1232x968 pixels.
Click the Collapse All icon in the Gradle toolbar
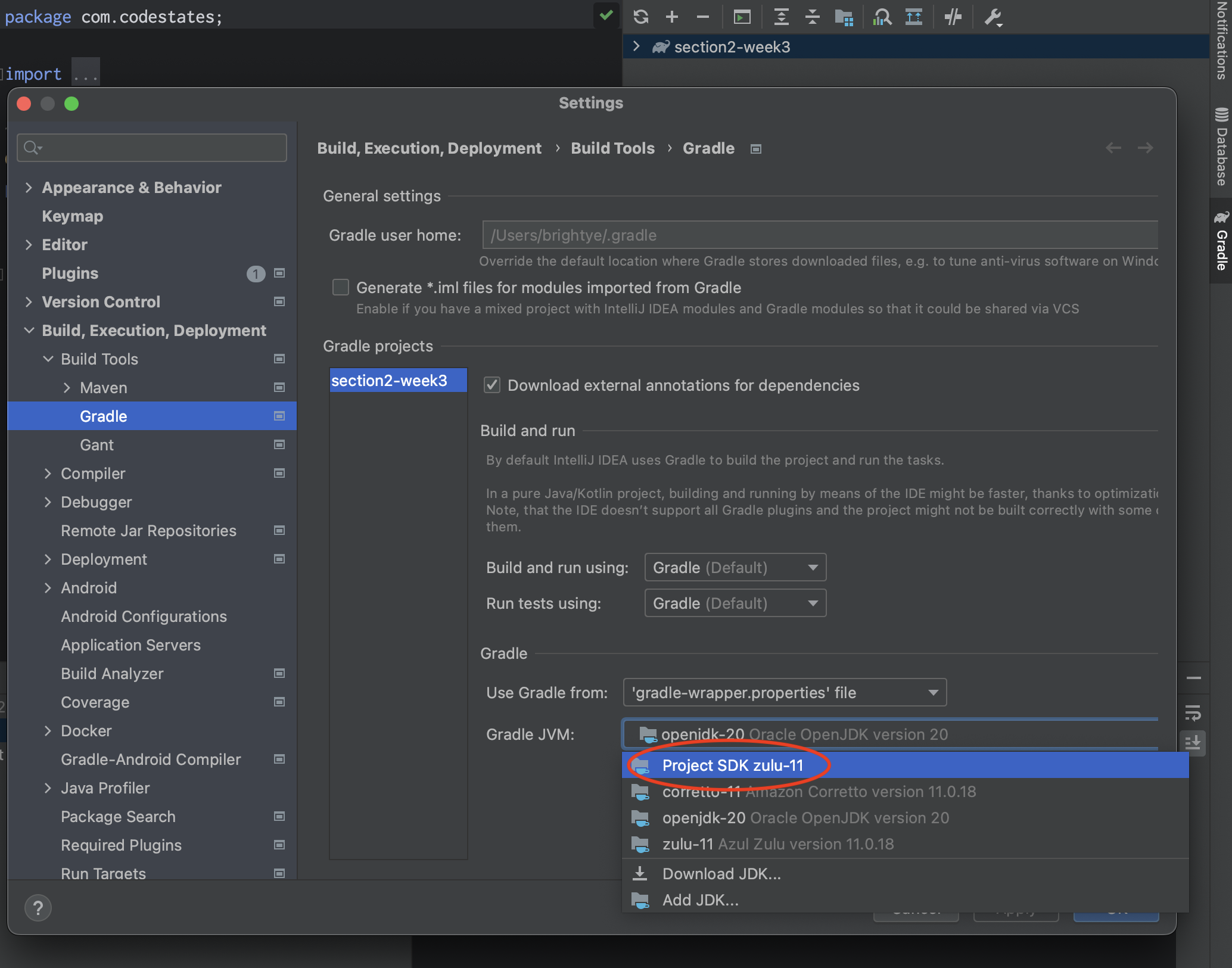click(x=812, y=17)
